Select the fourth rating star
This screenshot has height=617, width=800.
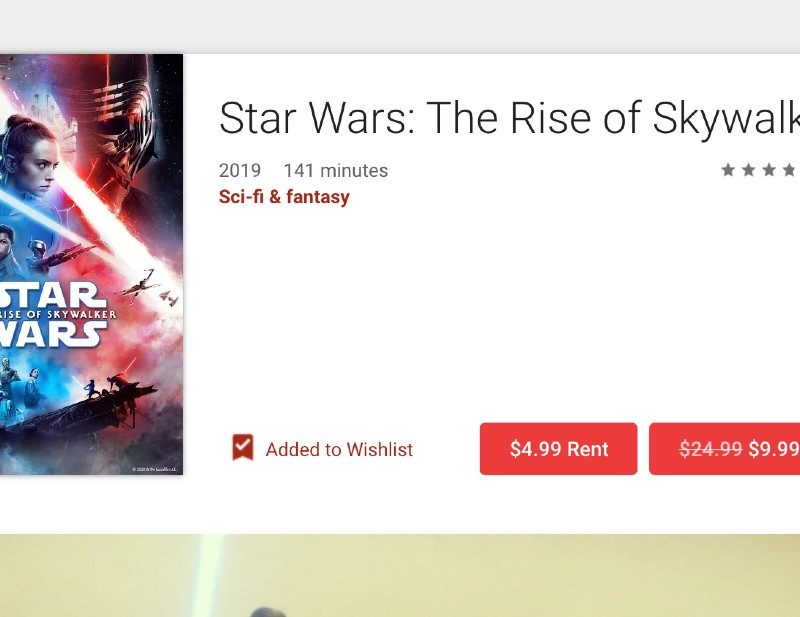pyautogui.click(x=789, y=170)
